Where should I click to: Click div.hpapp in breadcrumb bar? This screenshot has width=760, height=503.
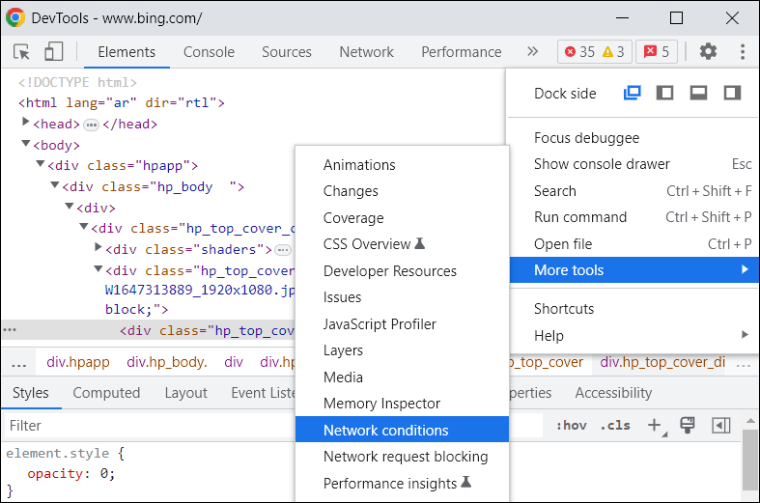78,362
